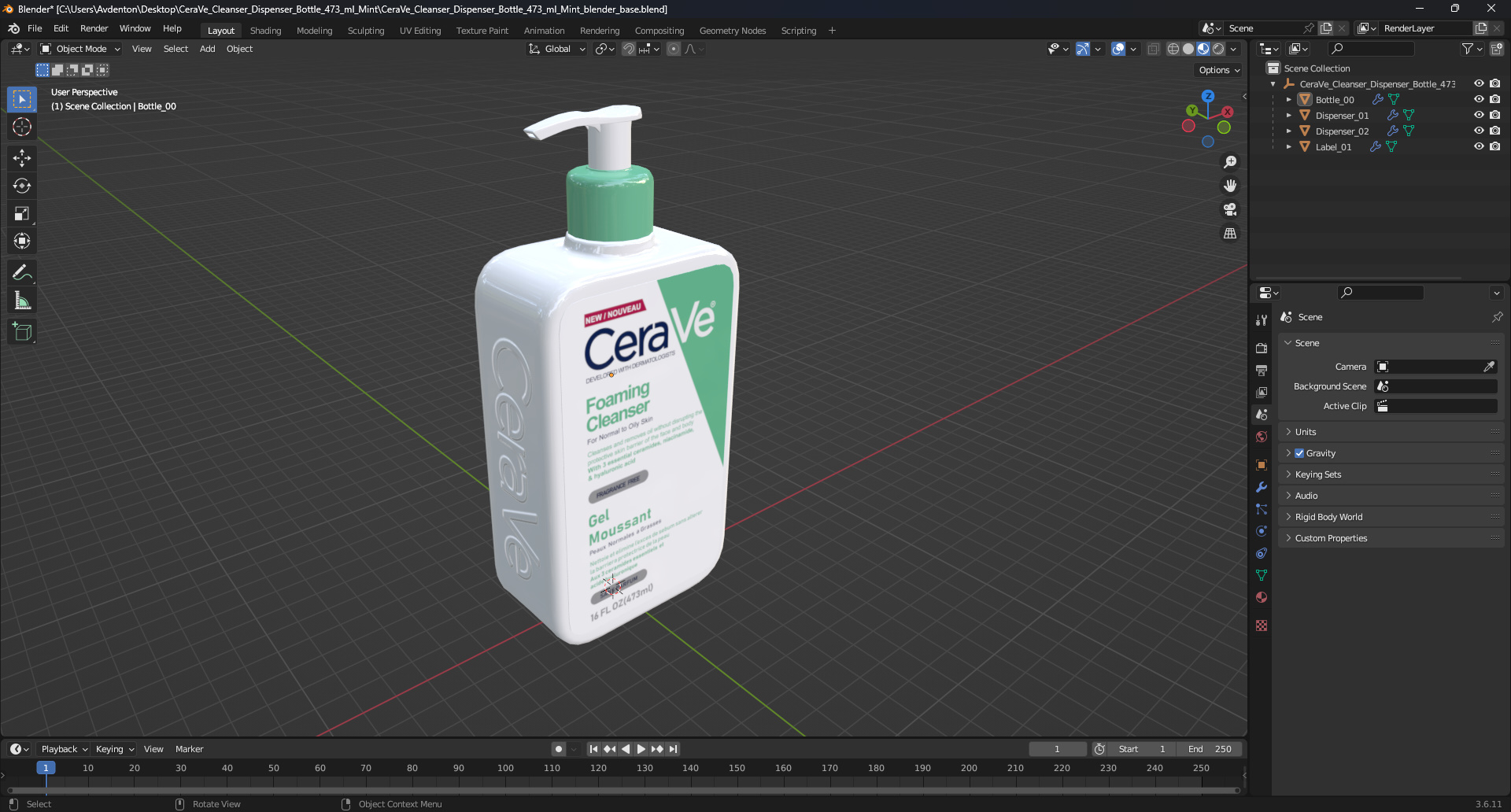
Task: Toggle X-ray view
Action: [x=1153, y=49]
